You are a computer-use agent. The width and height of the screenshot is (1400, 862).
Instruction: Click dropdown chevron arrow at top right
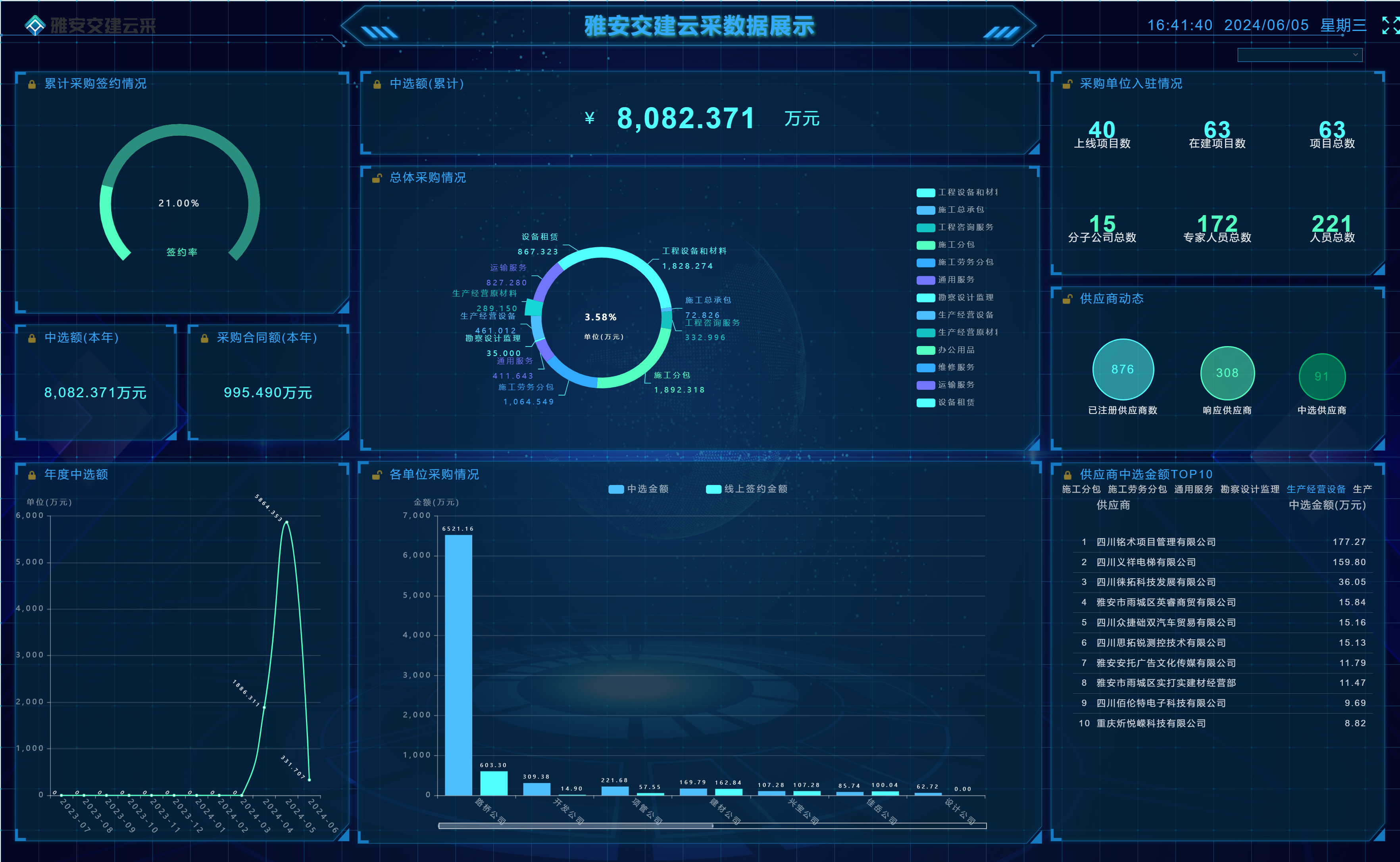[1356, 55]
